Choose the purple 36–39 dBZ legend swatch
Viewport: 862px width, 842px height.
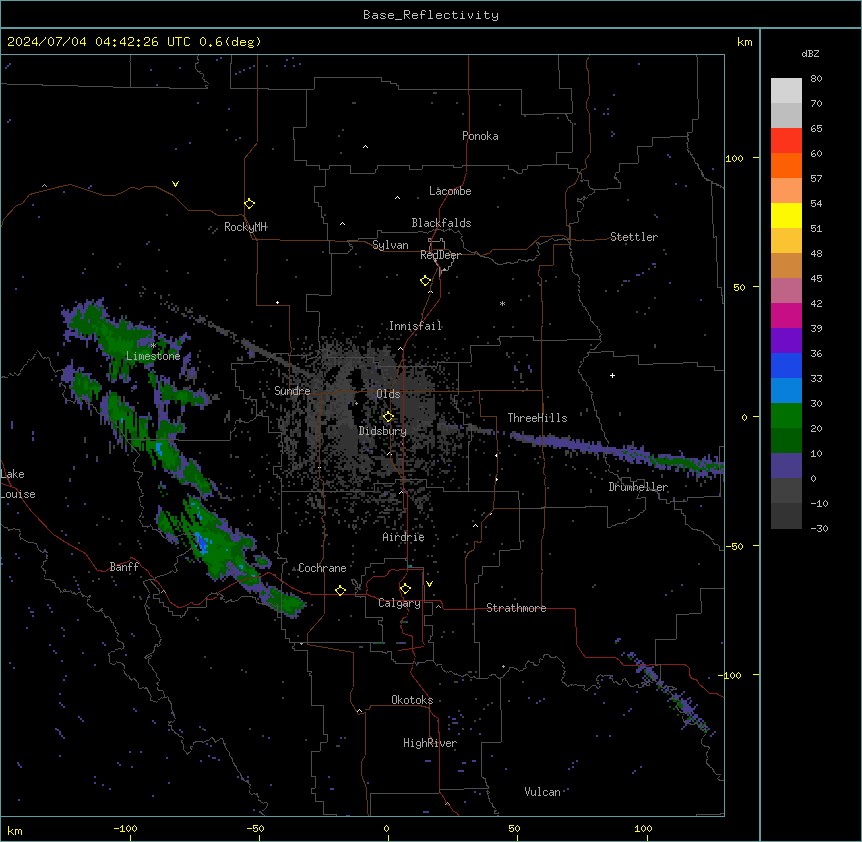pyautogui.click(x=786, y=340)
